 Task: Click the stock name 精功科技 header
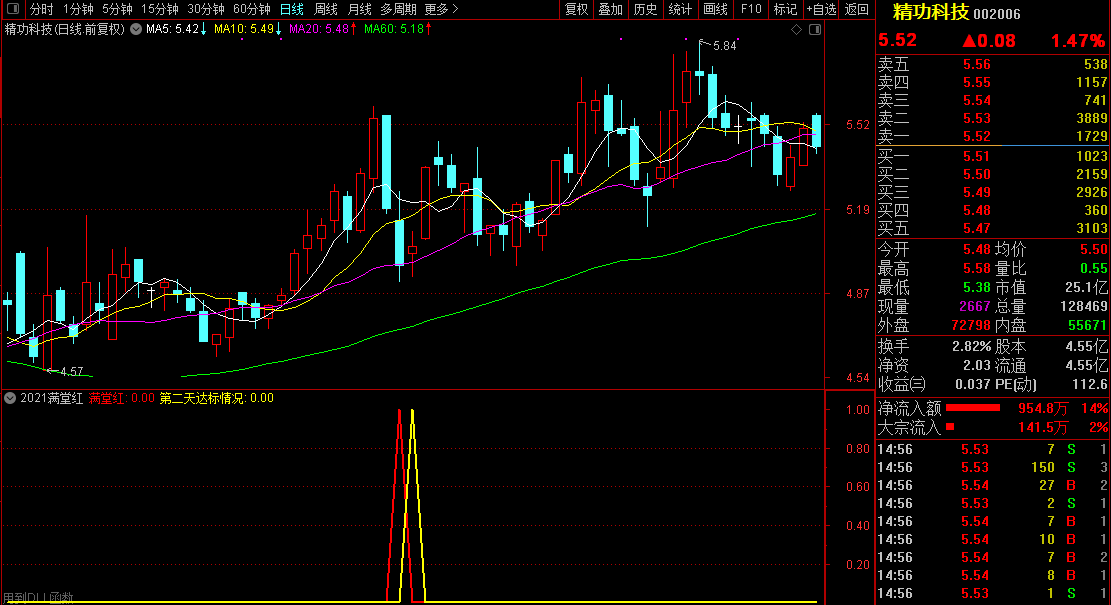(x=930, y=12)
